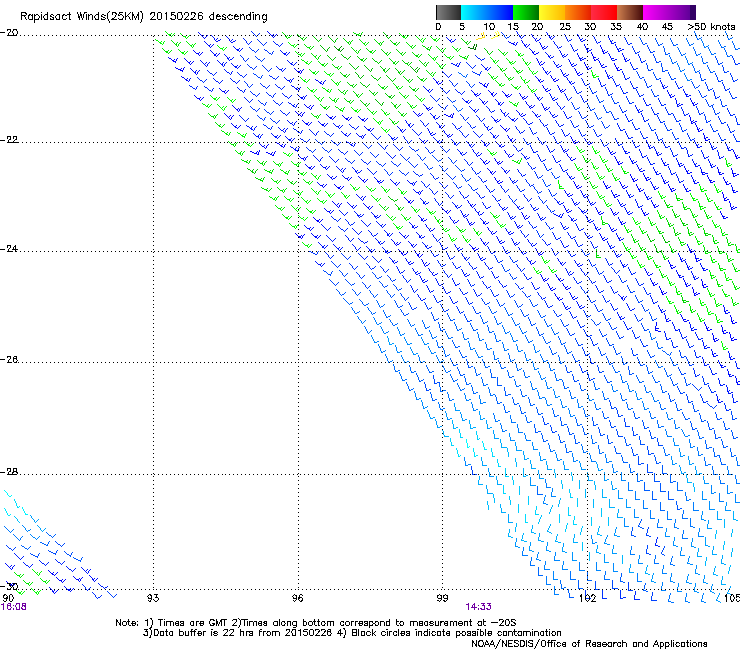
Task: Click the cyan-blue 5-15 knots color band
Action: (x=487, y=12)
